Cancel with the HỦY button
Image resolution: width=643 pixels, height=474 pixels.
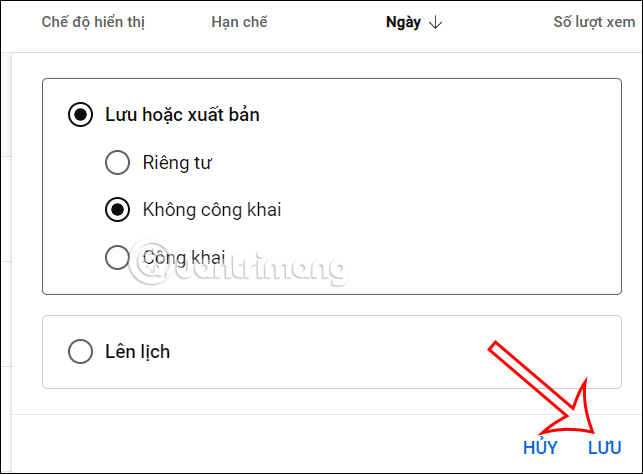click(x=540, y=447)
